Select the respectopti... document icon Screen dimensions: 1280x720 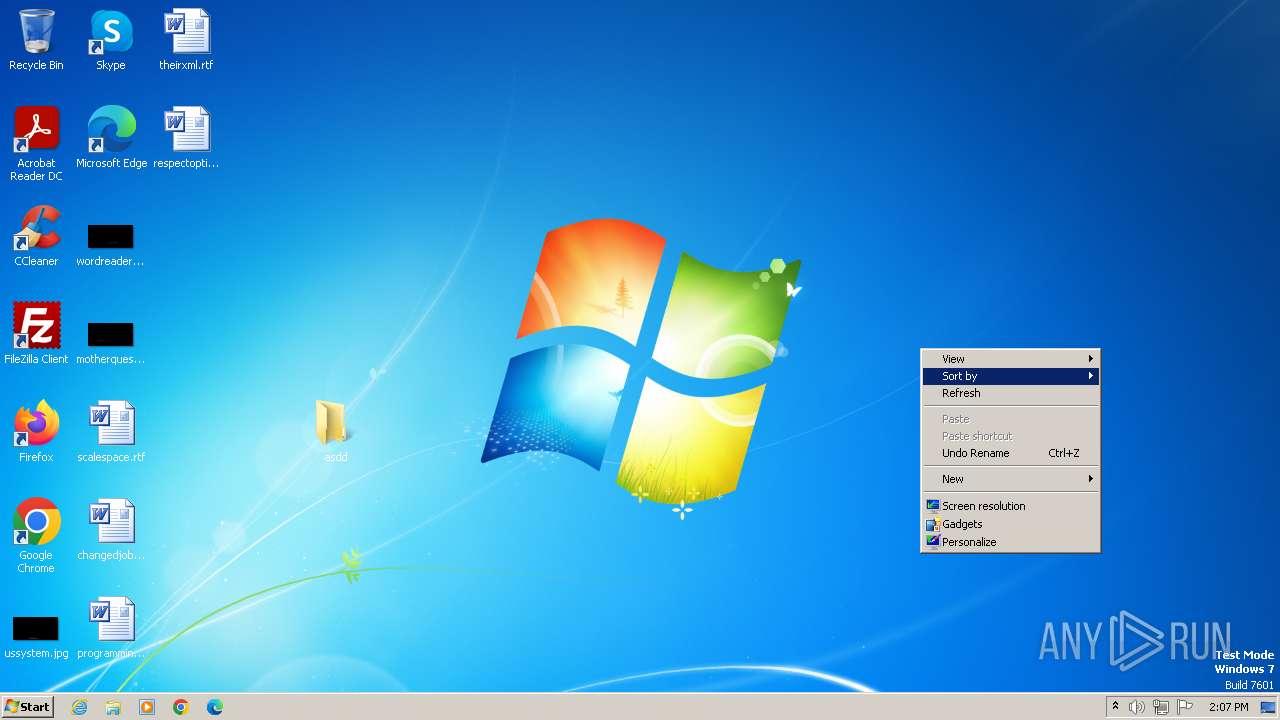186,138
